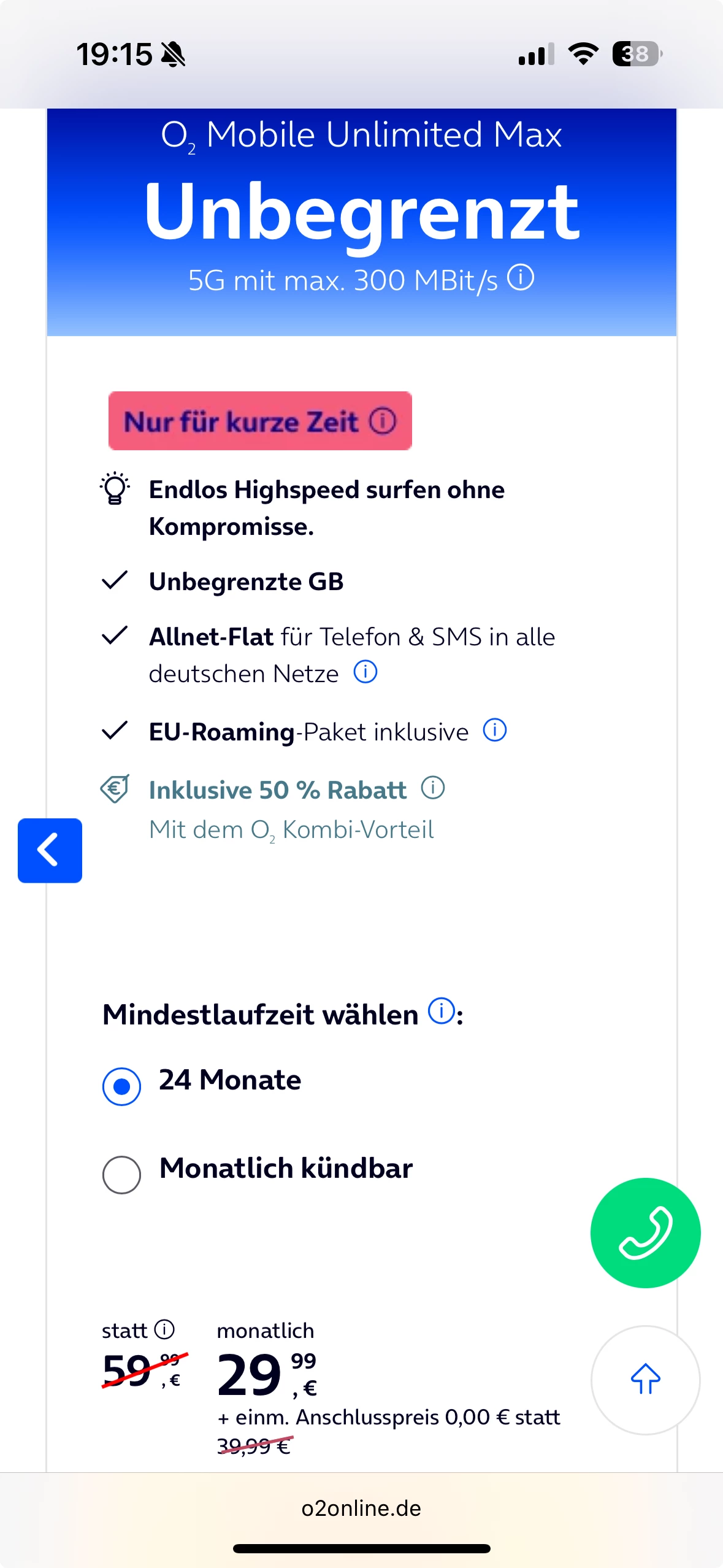Tap the Inklusive 50 % Rabatt link
Image resolution: width=723 pixels, height=1568 pixels.
click(x=277, y=790)
